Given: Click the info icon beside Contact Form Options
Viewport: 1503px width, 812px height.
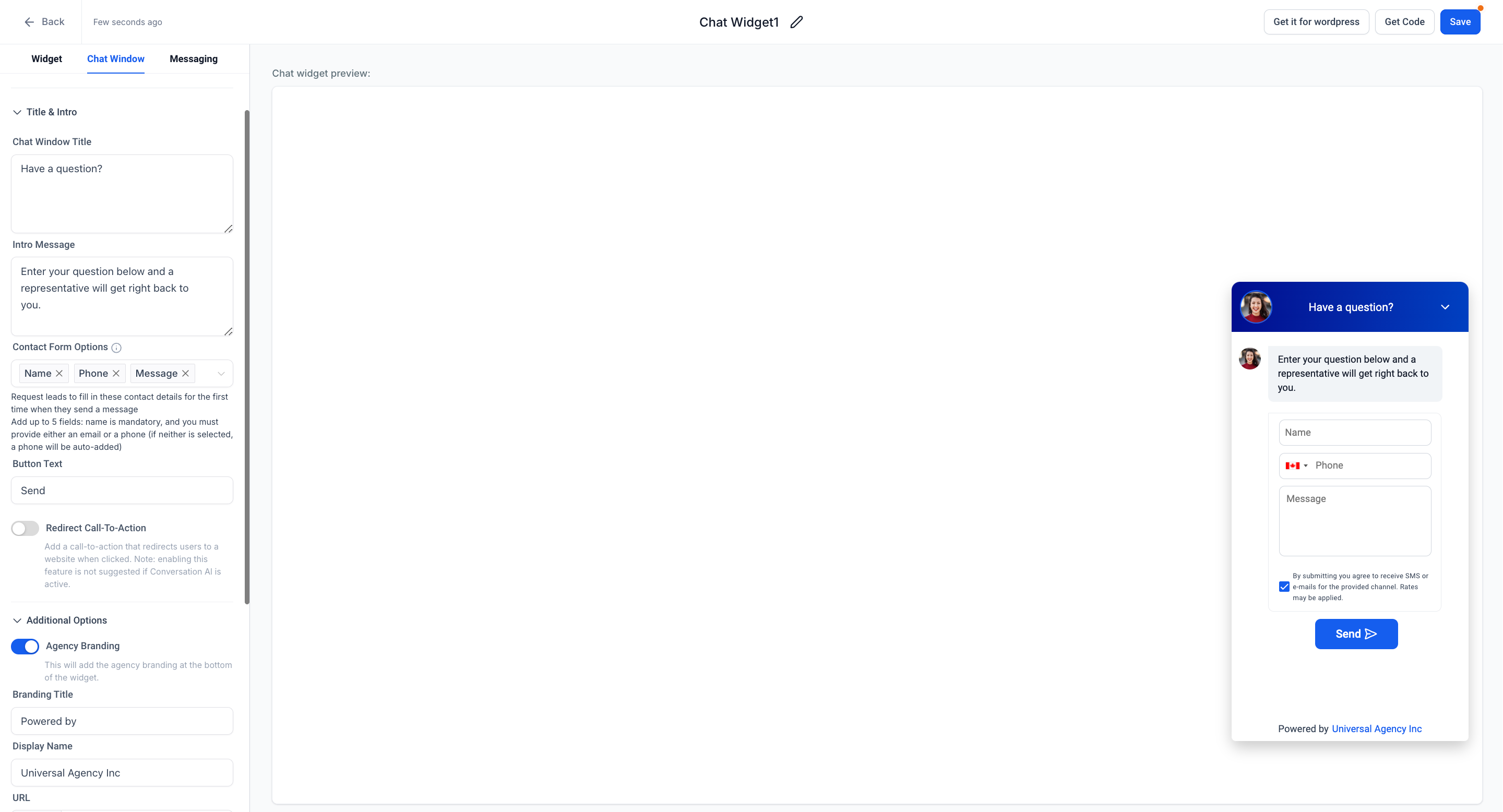Looking at the screenshot, I should click(116, 348).
